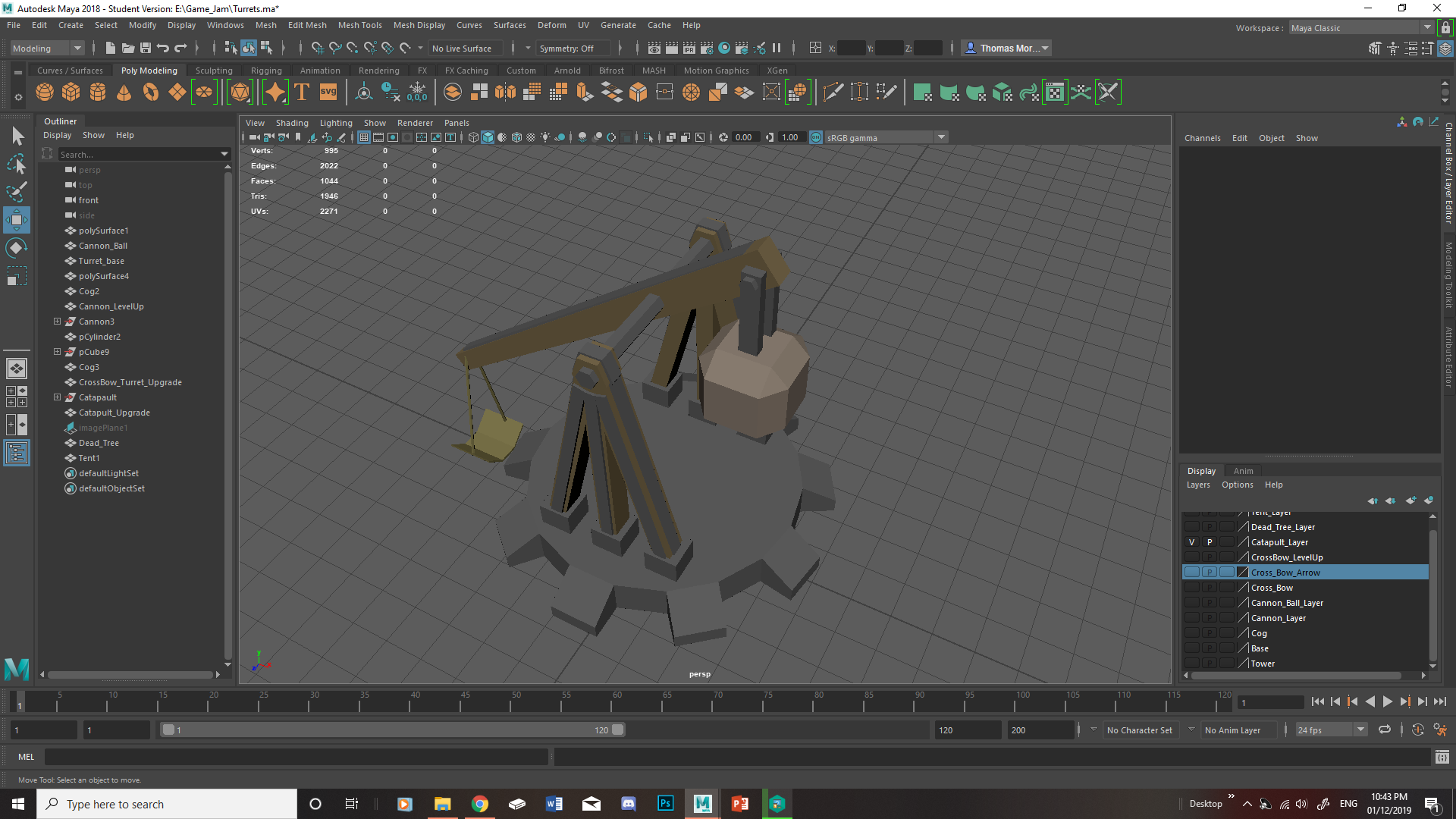1456x819 pixels.
Task: Click the polygon cube shelf icon
Action: tap(71, 93)
